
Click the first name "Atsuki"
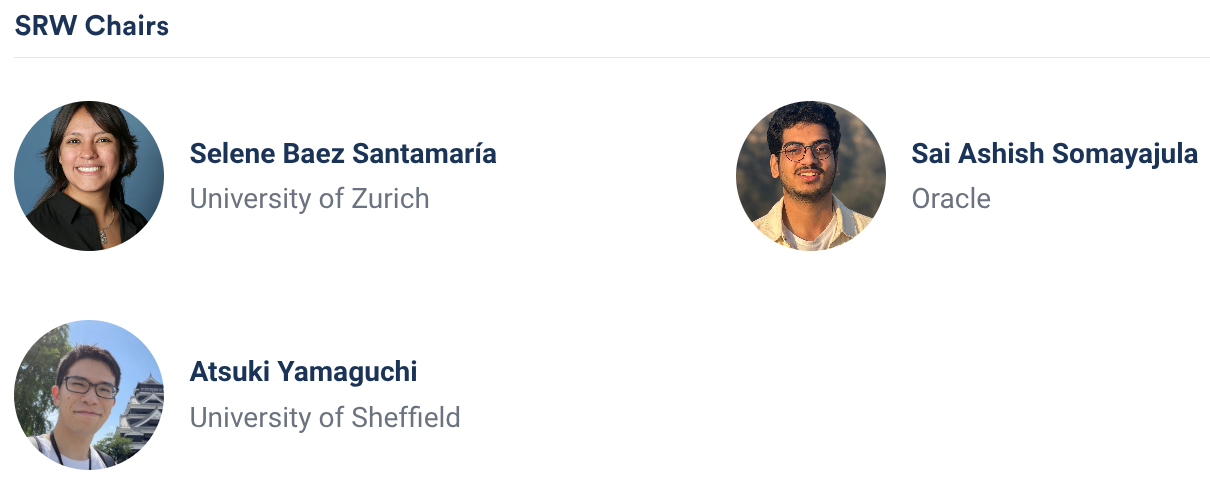[229, 372]
